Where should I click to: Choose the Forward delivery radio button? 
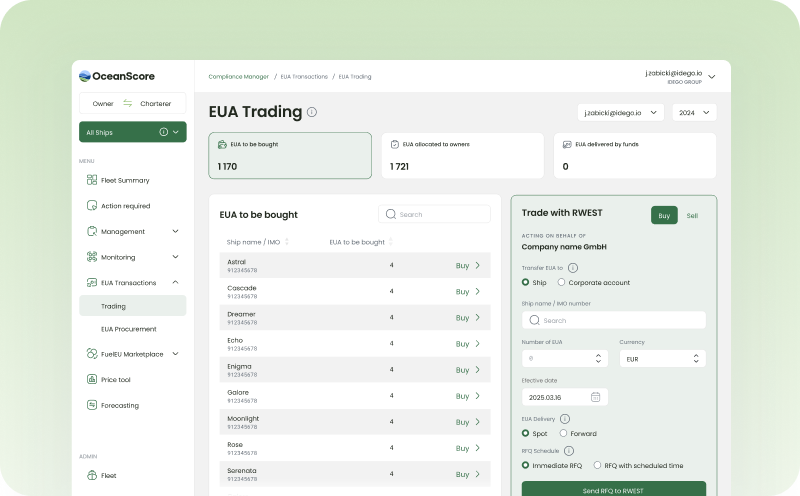click(x=563, y=433)
